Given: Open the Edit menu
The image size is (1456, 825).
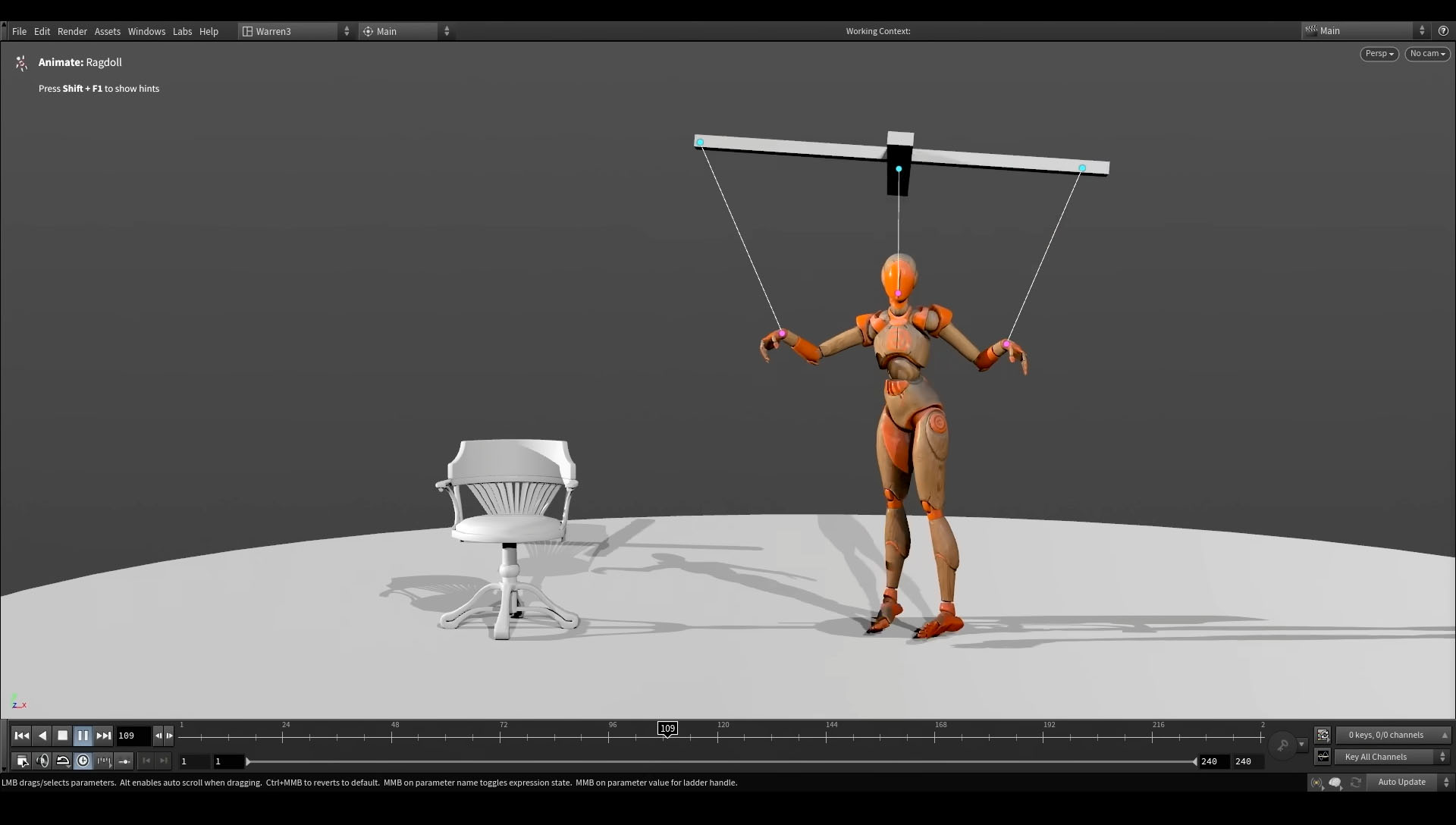Looking at the screenshot, I should click(42, 31).
